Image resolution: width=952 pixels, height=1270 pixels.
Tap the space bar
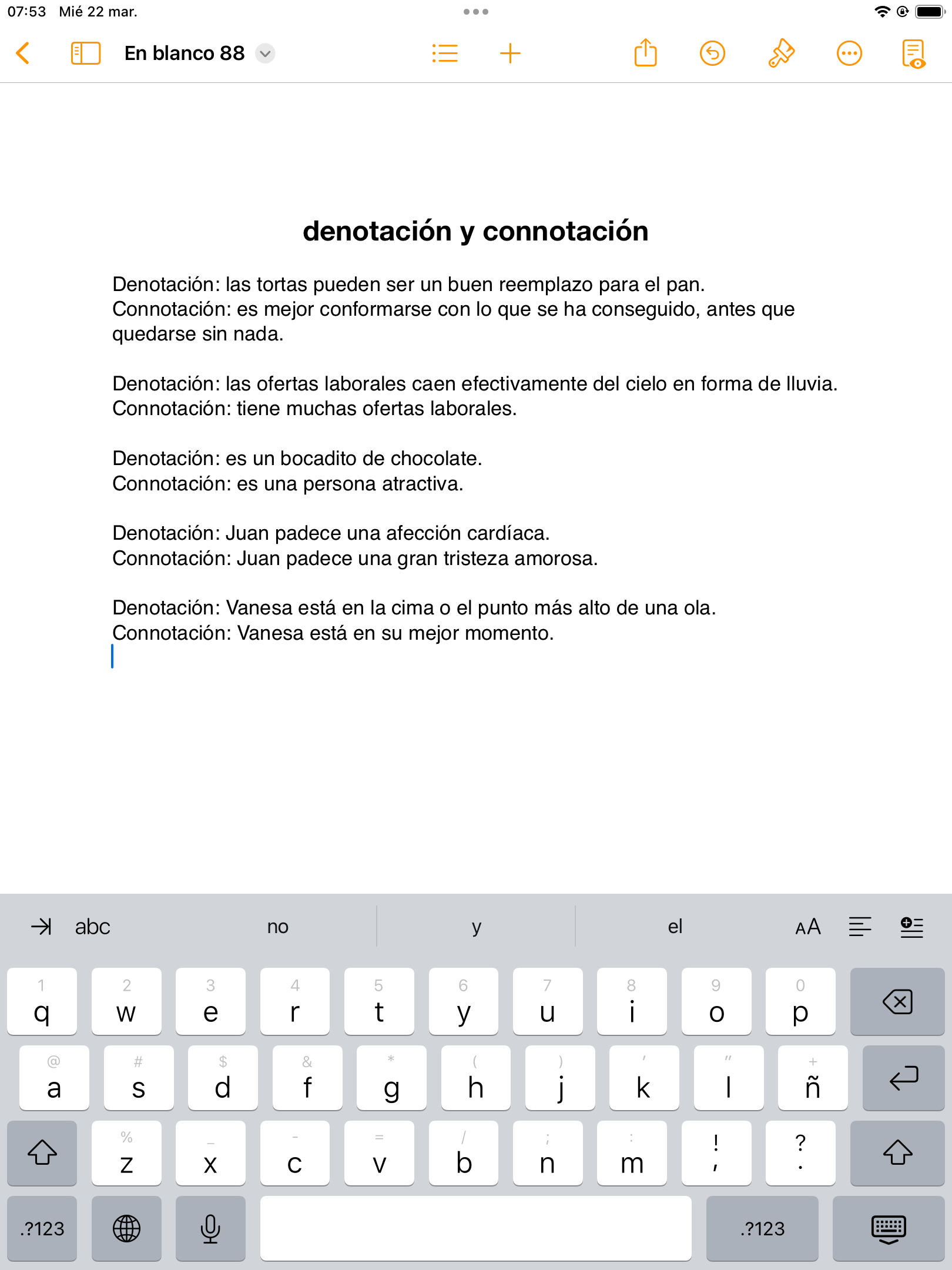(476, 1228)
